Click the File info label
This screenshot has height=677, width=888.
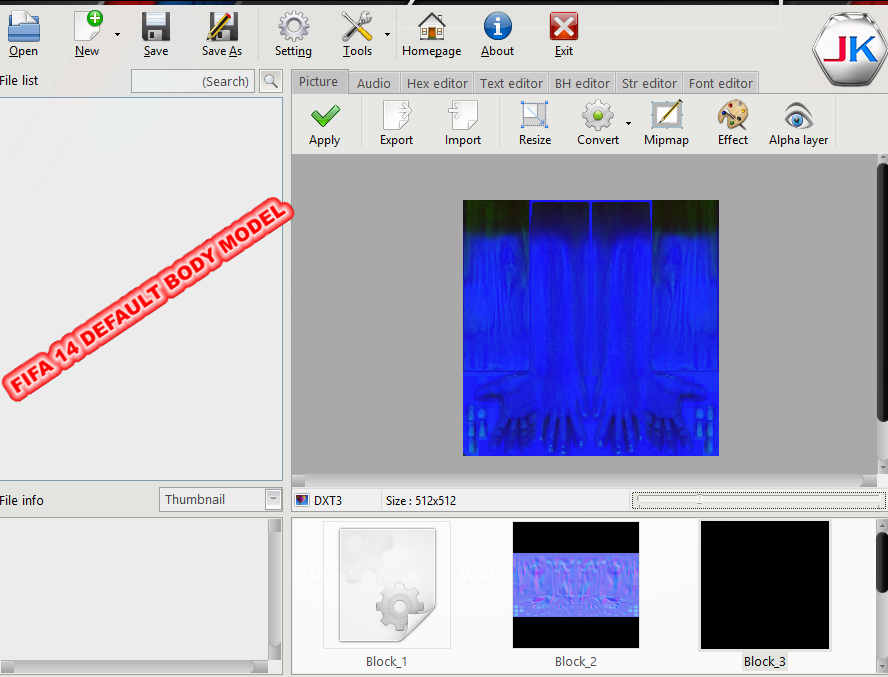[22, 500]
